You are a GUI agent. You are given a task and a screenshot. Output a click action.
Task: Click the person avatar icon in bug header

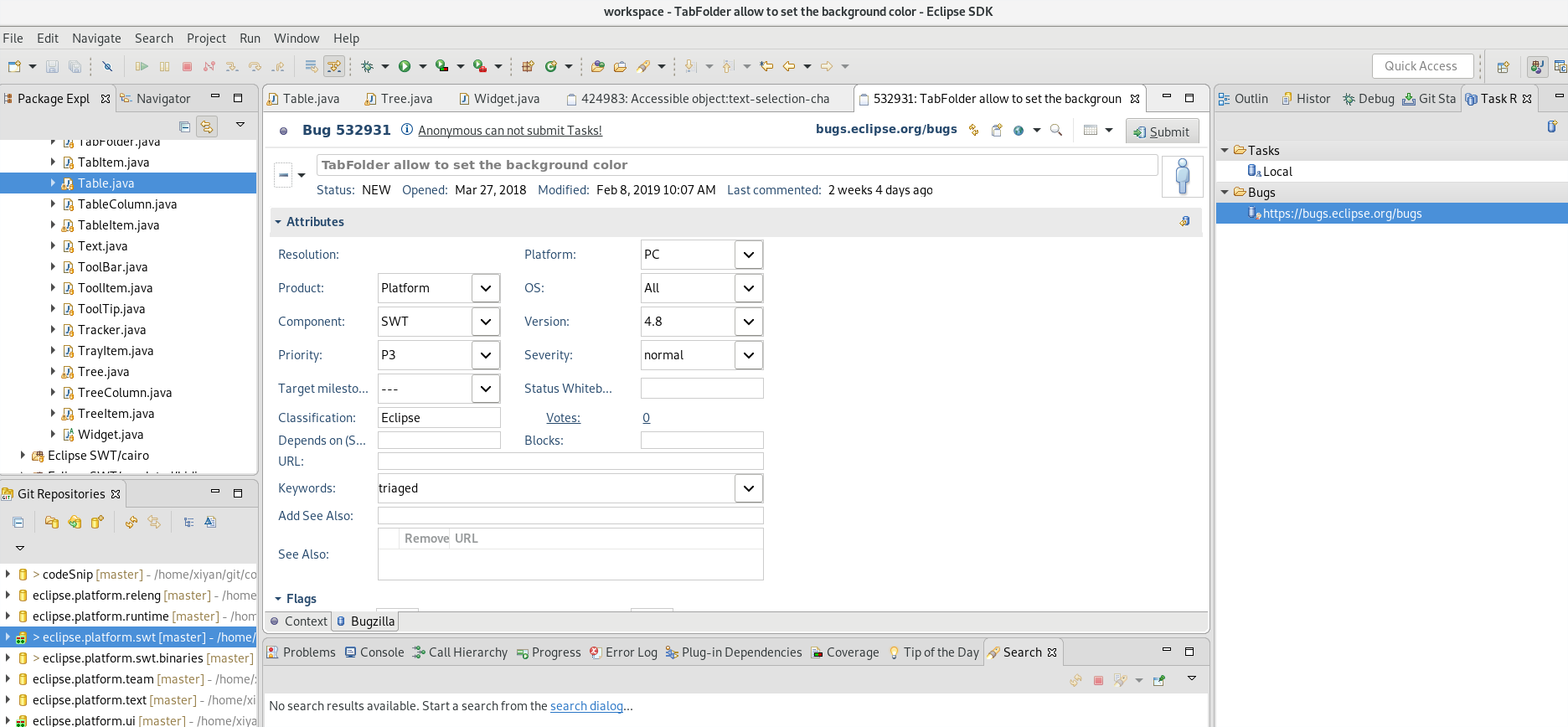point(1183,177)
